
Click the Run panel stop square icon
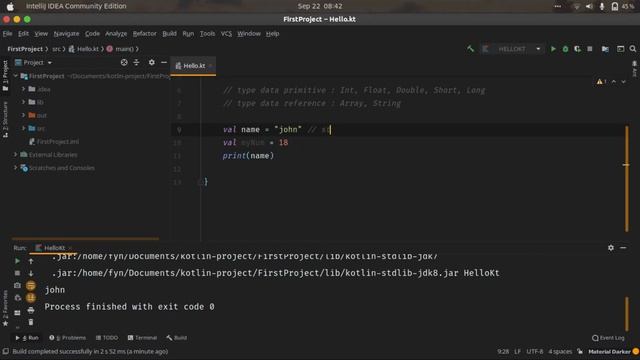point(17,273)
